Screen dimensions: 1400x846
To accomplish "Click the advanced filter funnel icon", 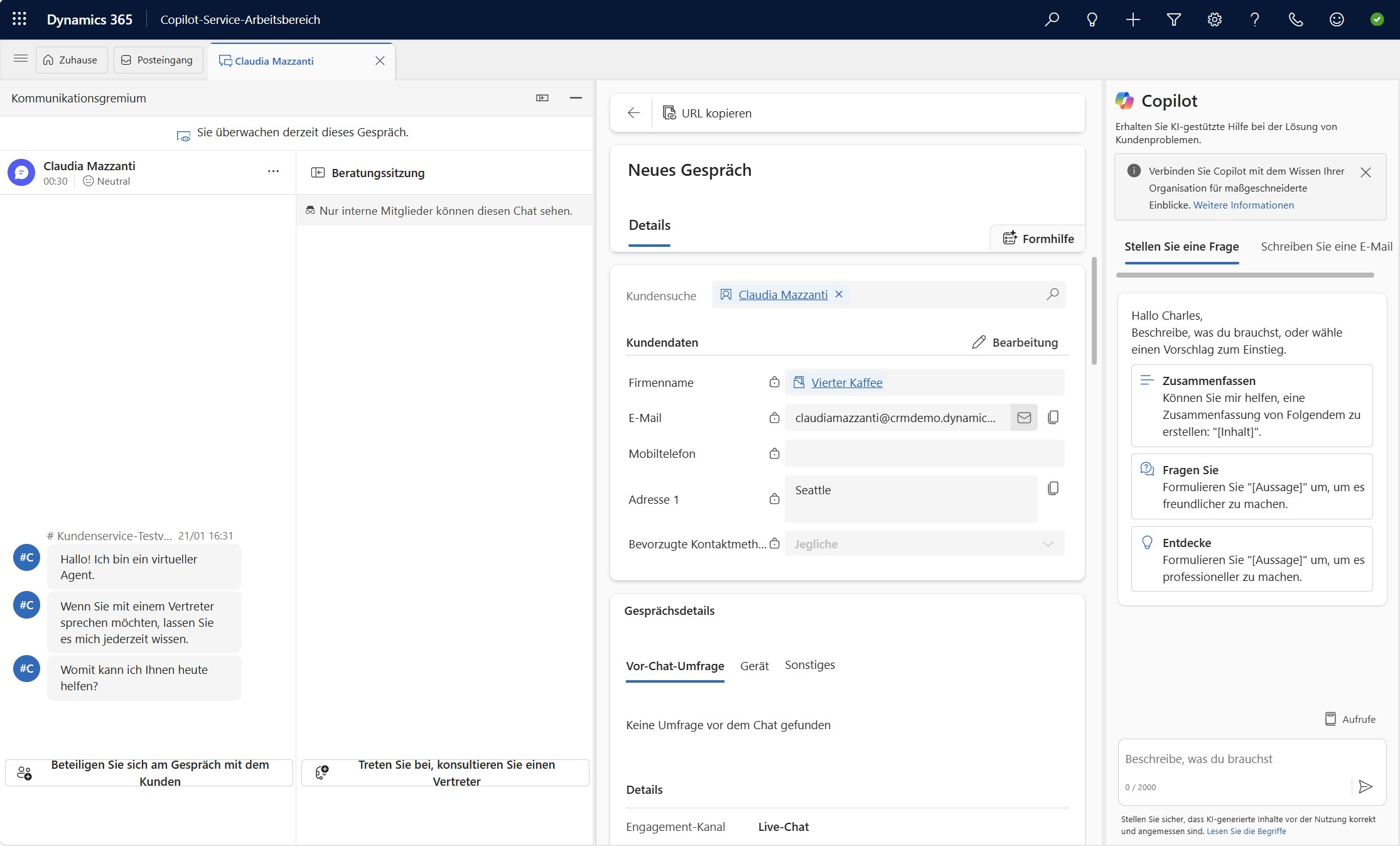I will 1173,19.
